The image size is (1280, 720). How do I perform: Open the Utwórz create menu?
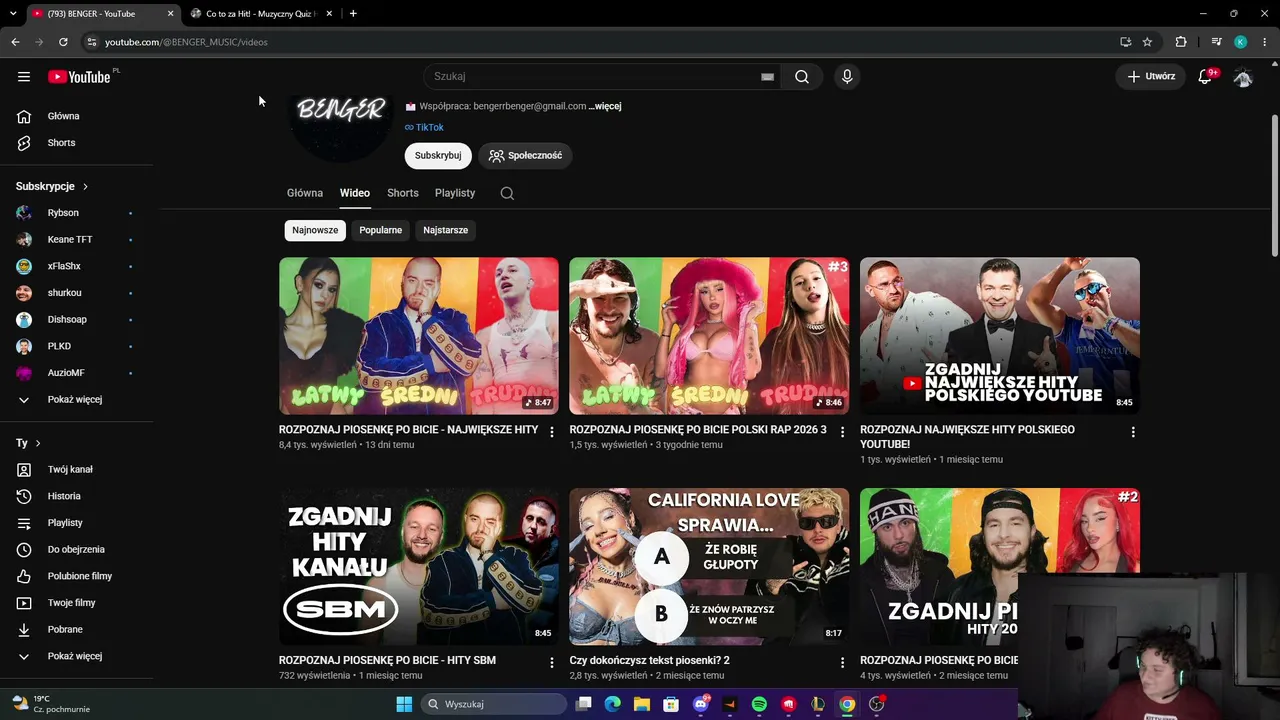tap(1151, 76)
